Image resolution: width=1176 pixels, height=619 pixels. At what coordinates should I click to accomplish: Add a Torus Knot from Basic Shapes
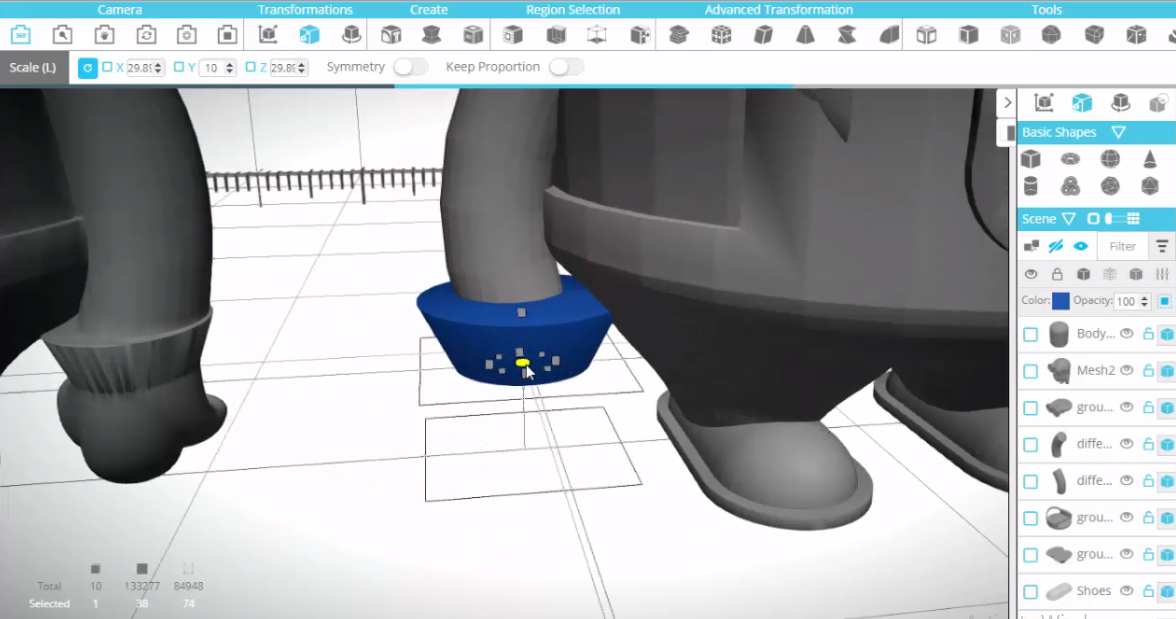click(x=1070, y=185)
